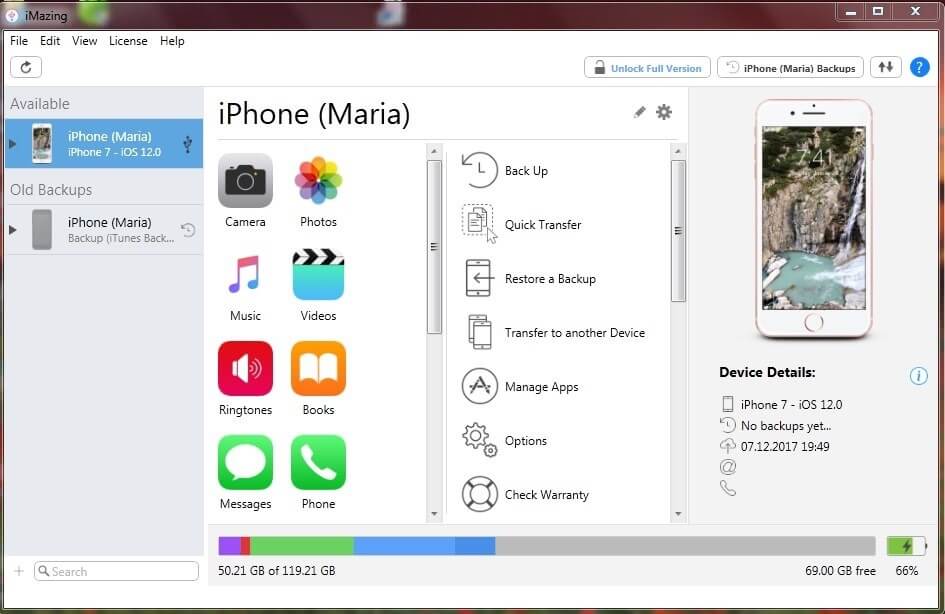Click 'No backups yet...' text
Image resolution: width=945 pixels, height=614 pixels.
coord(786,426)
